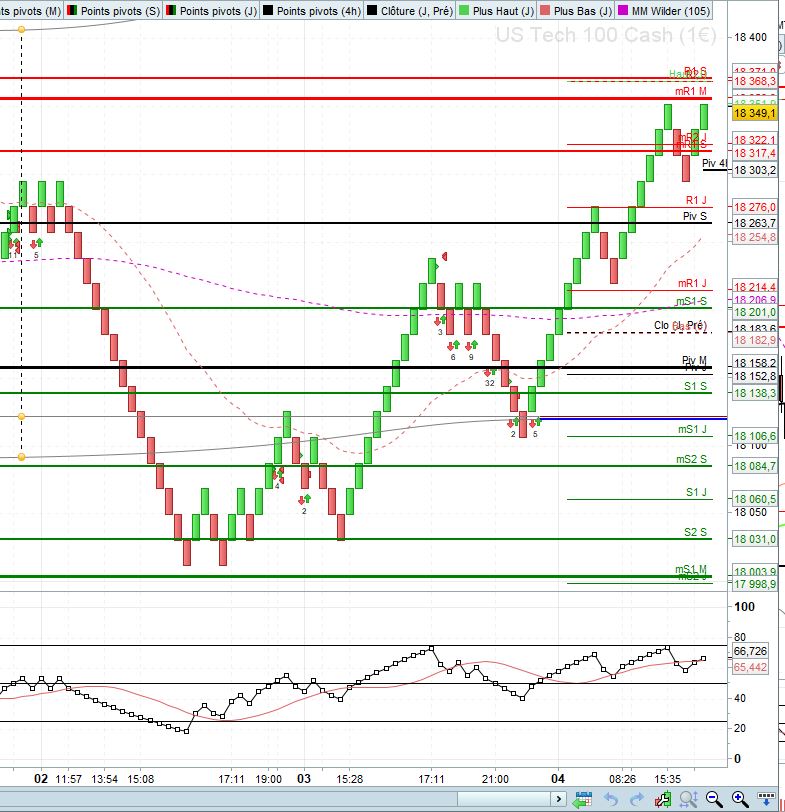Click the red Plus Bas (J) swatch

[x=545, y=10]
